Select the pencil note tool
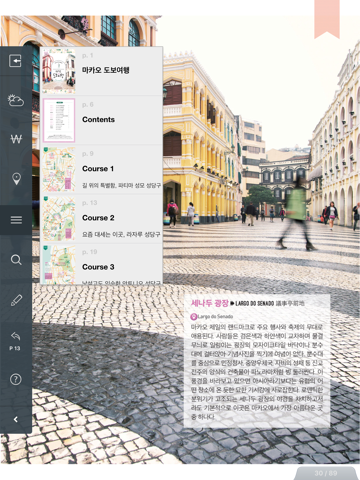Viewport: 360px width, 480px height. click(x=16, y=300)
